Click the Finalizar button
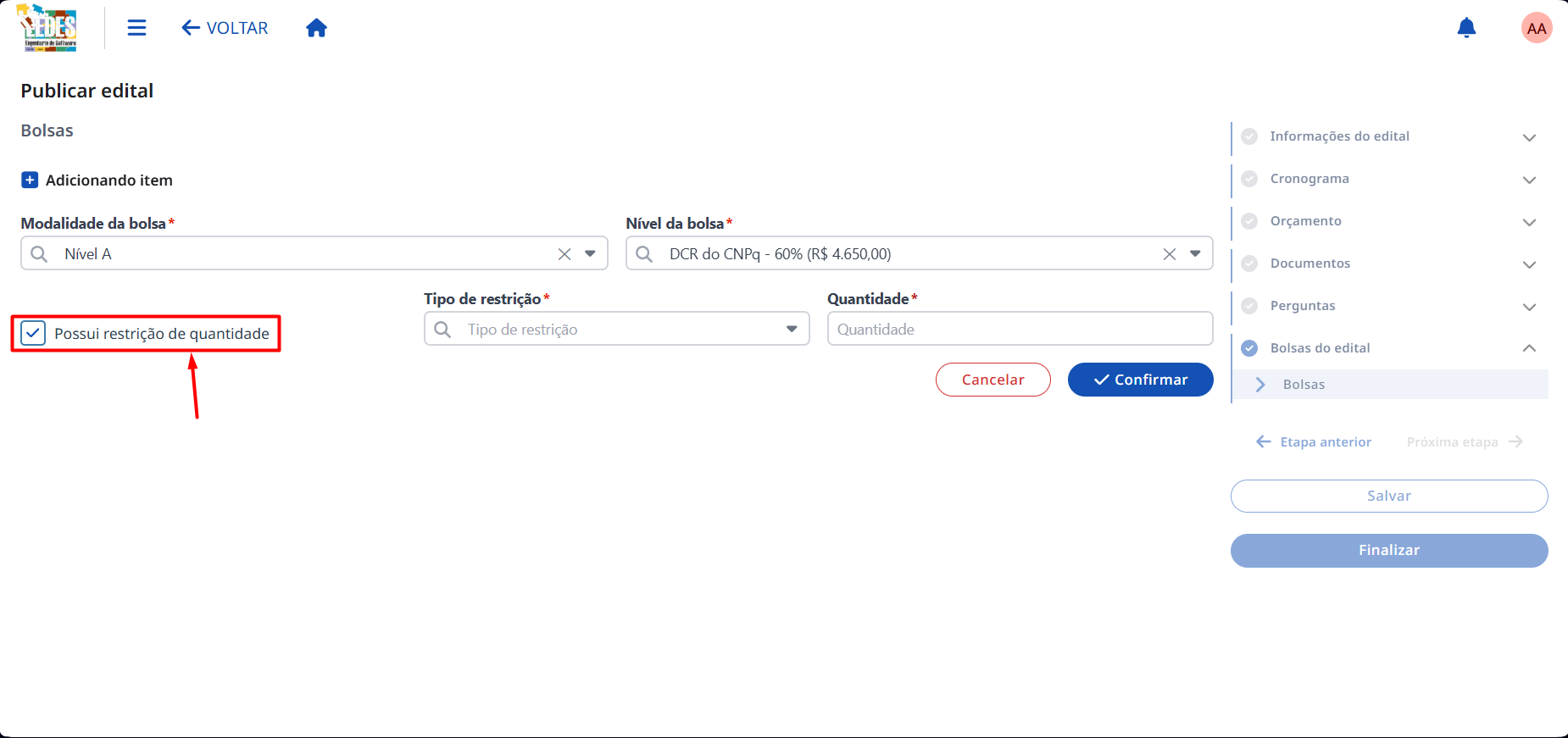The height and width of the screenshot is (738, 1568). pos(1389,551)
